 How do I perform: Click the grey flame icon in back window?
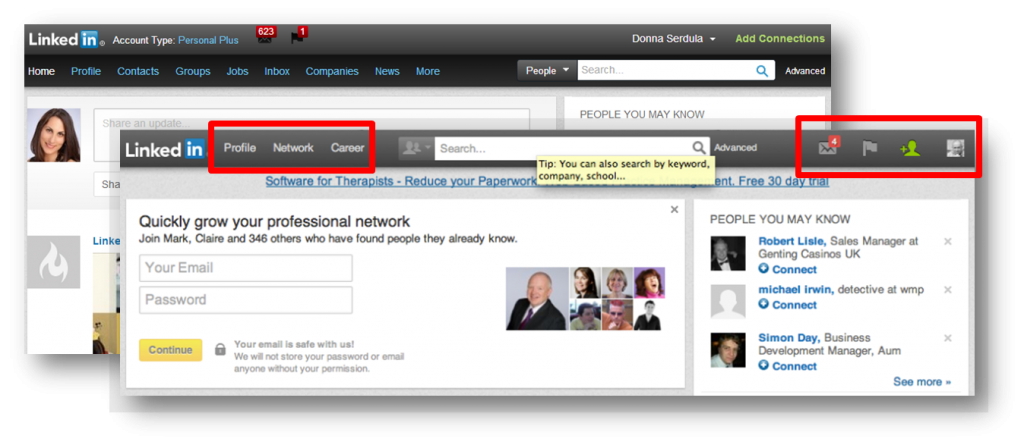[x=54, y=262]
